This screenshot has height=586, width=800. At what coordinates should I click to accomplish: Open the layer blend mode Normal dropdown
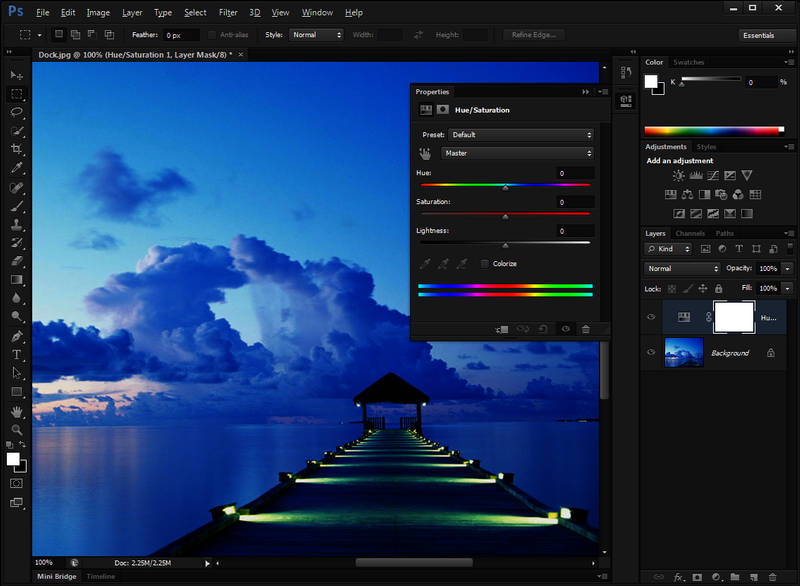point(682,269)
